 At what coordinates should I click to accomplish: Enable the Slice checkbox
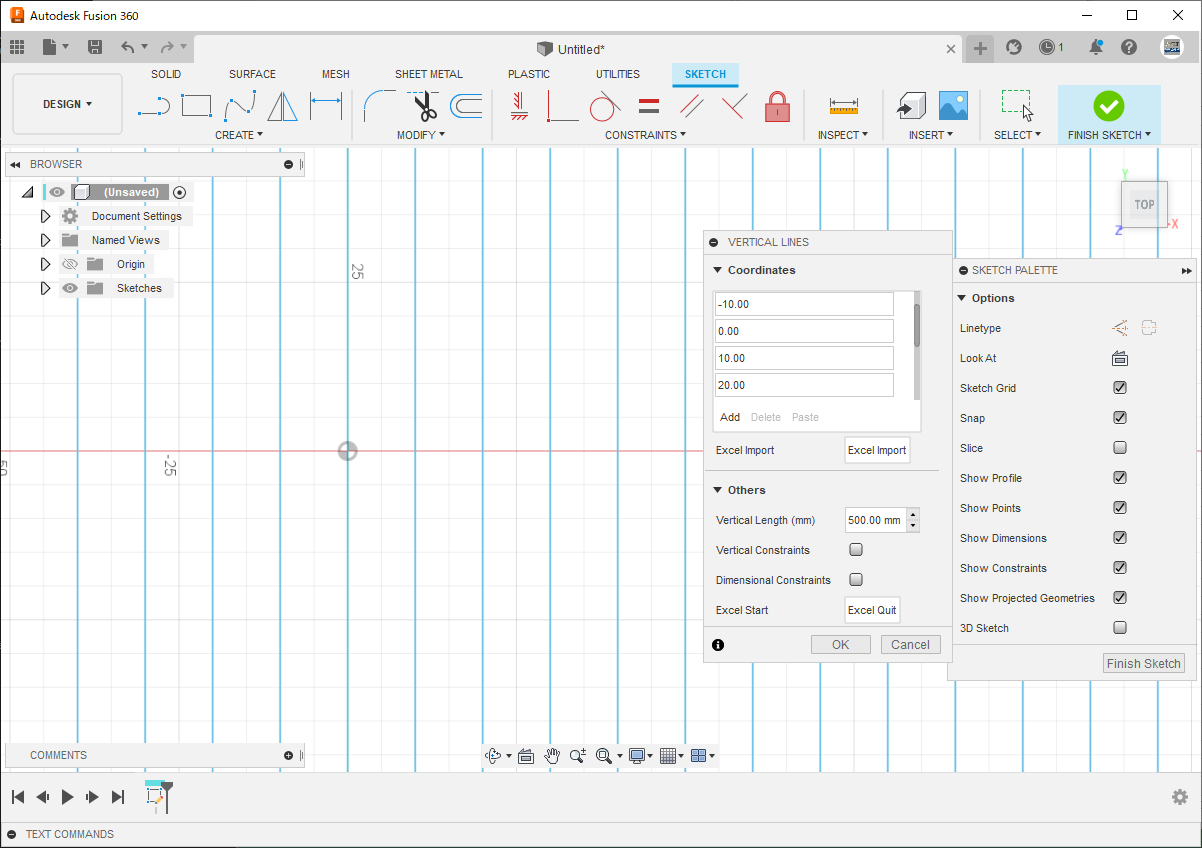coord(1120,448)
